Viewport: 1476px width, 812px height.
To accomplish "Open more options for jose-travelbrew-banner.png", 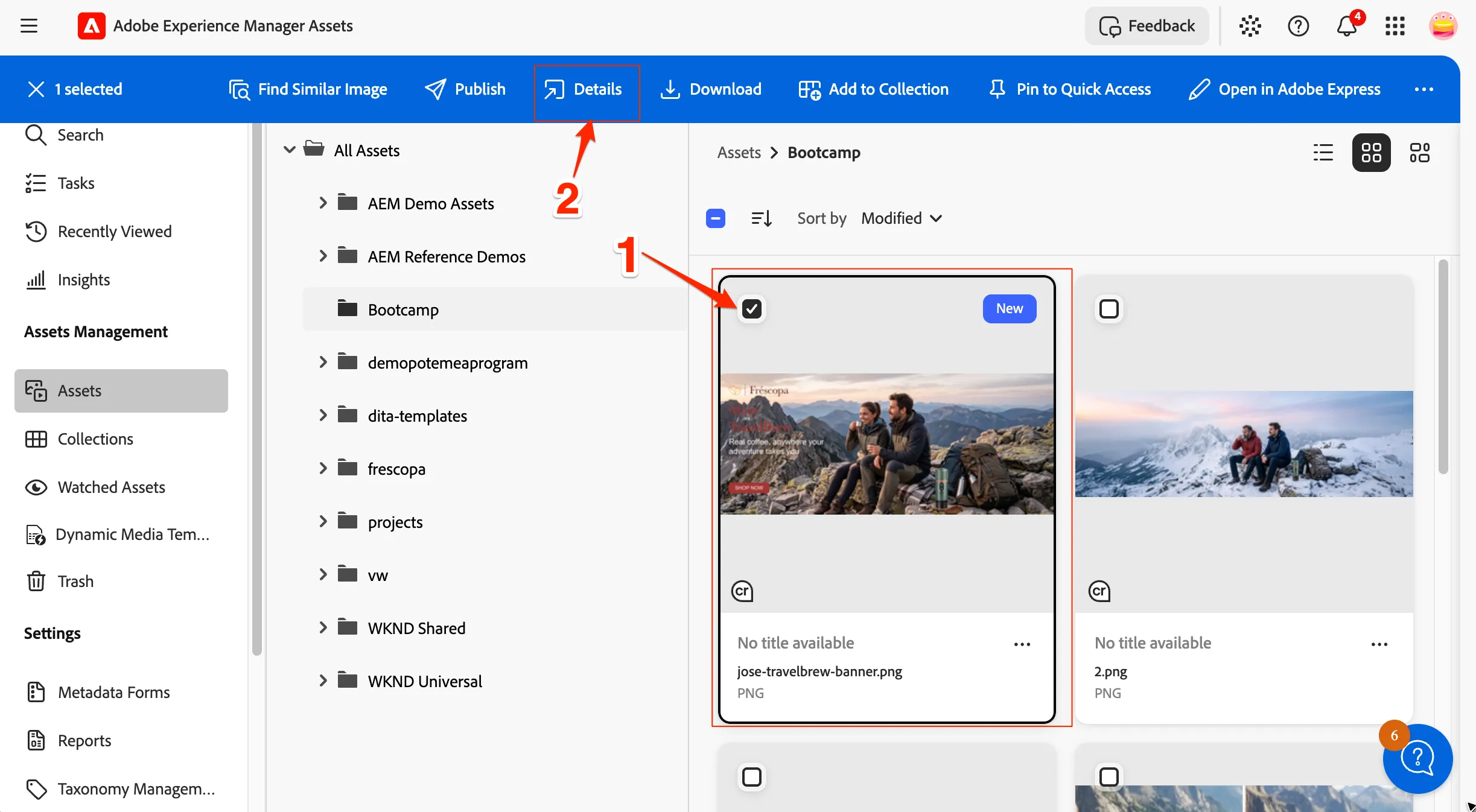I will [1022, 644].
